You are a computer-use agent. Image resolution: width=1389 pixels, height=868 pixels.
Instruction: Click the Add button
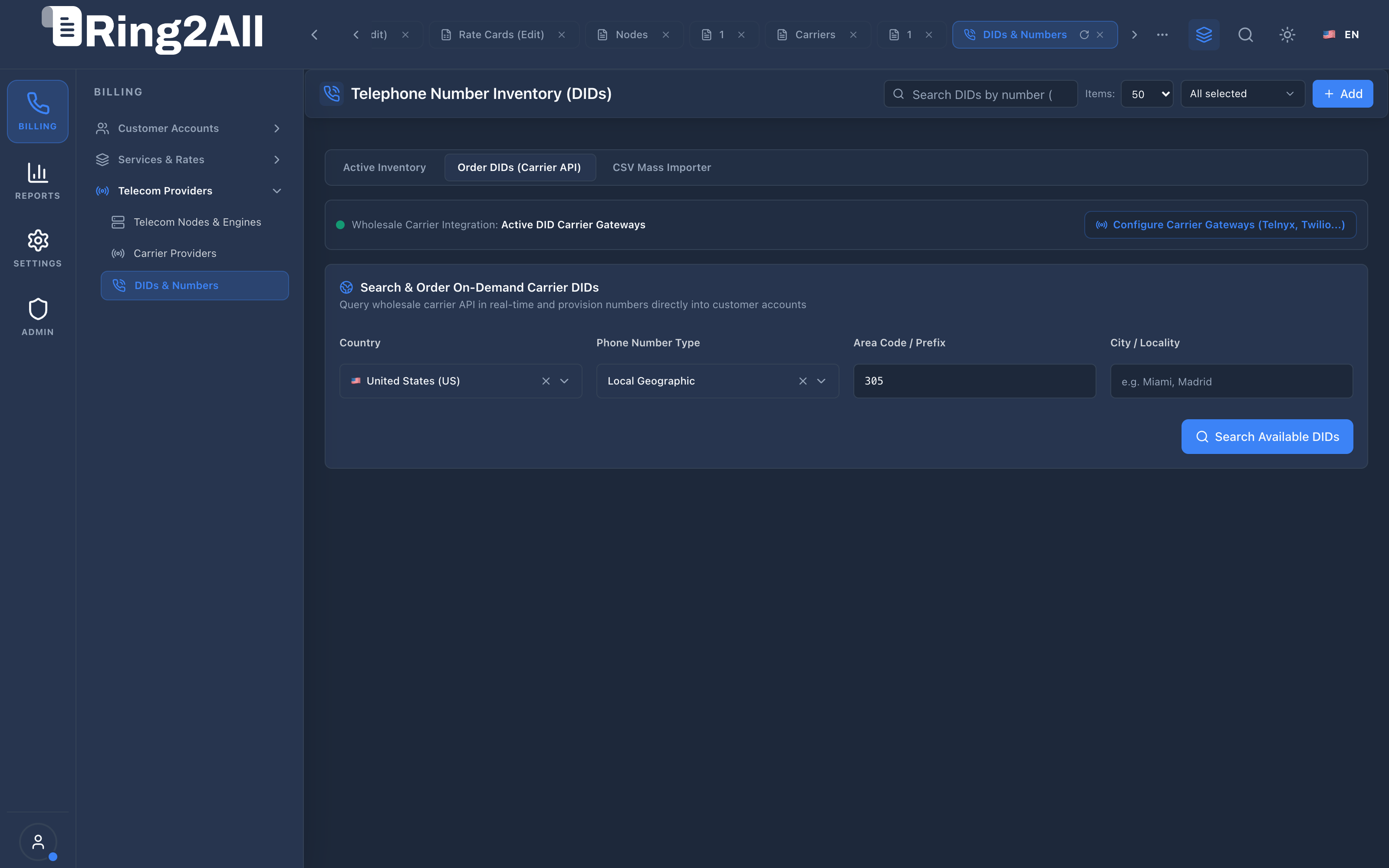[1343, 94]
